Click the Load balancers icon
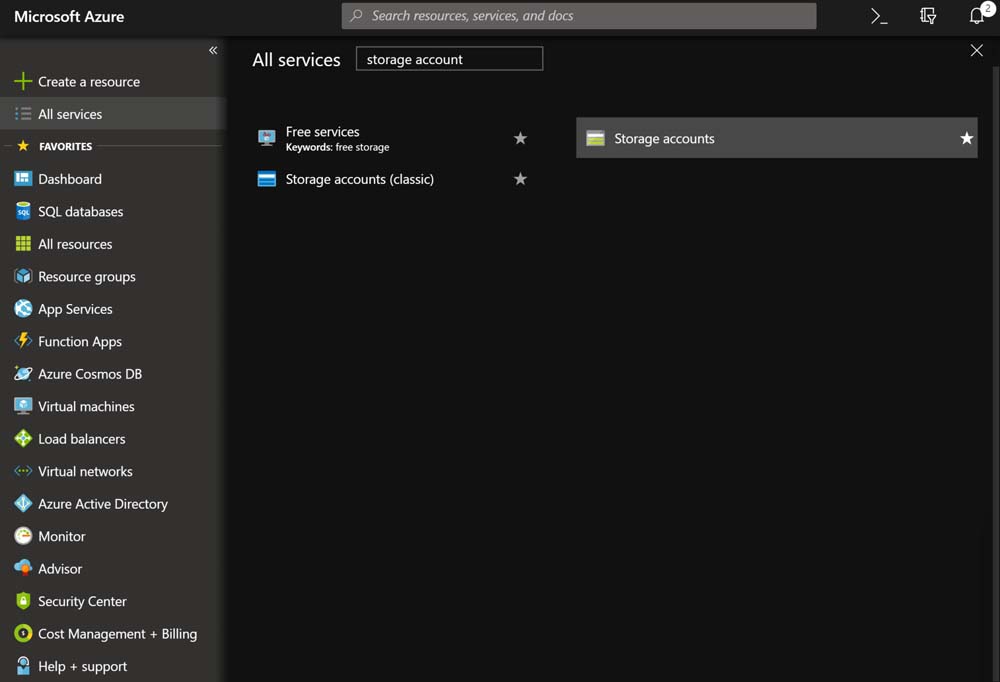 tap(23, 439)
